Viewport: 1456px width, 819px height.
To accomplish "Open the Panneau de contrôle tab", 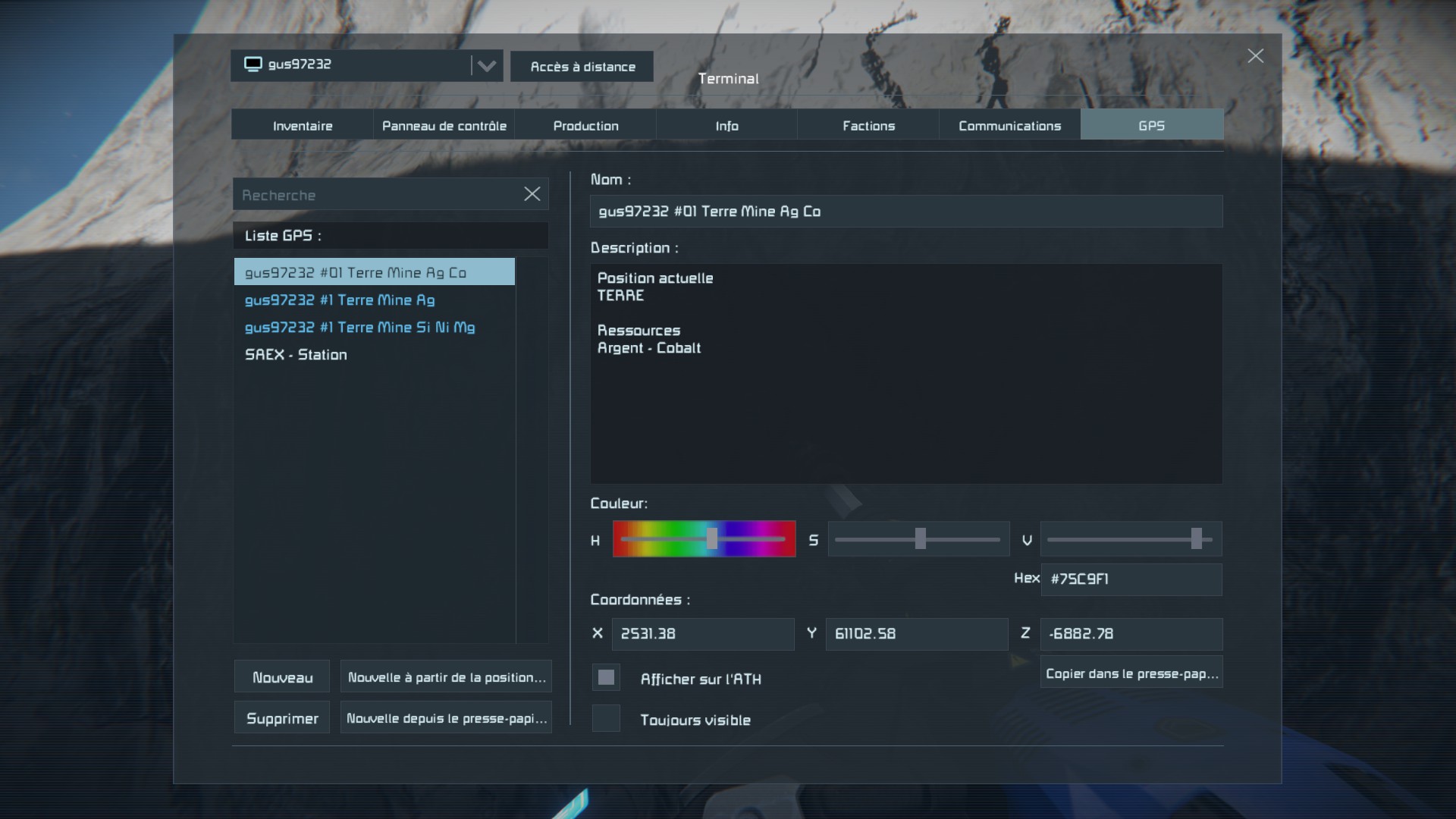I will 444,126.
